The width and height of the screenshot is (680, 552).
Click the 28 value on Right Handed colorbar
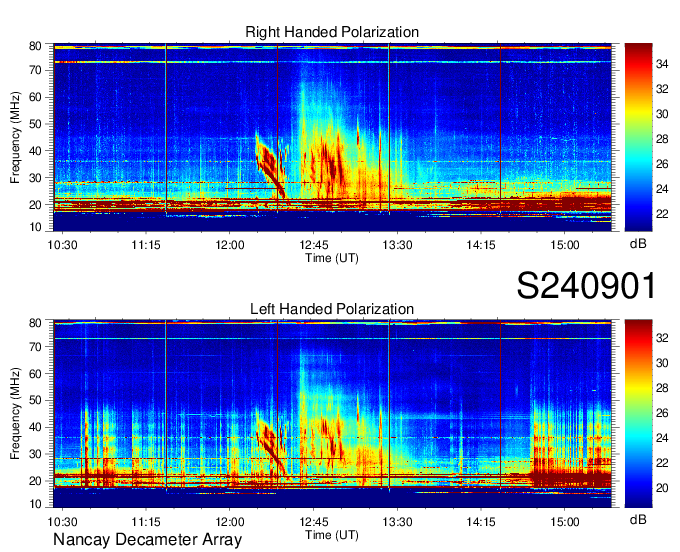[x=662, y=139]
